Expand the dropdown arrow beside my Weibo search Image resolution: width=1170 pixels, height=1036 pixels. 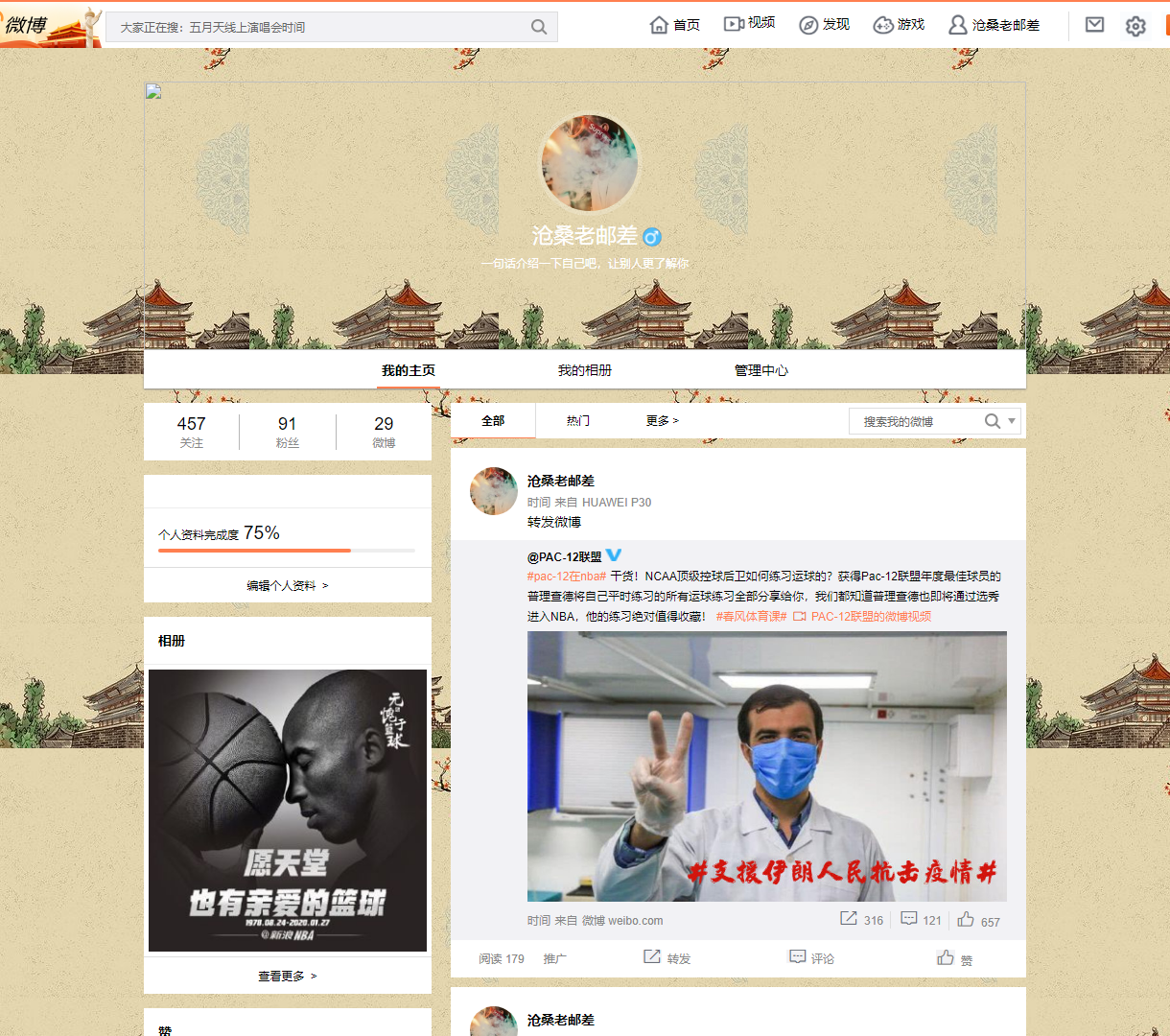pyautogui.click(x=1012, y=421)
